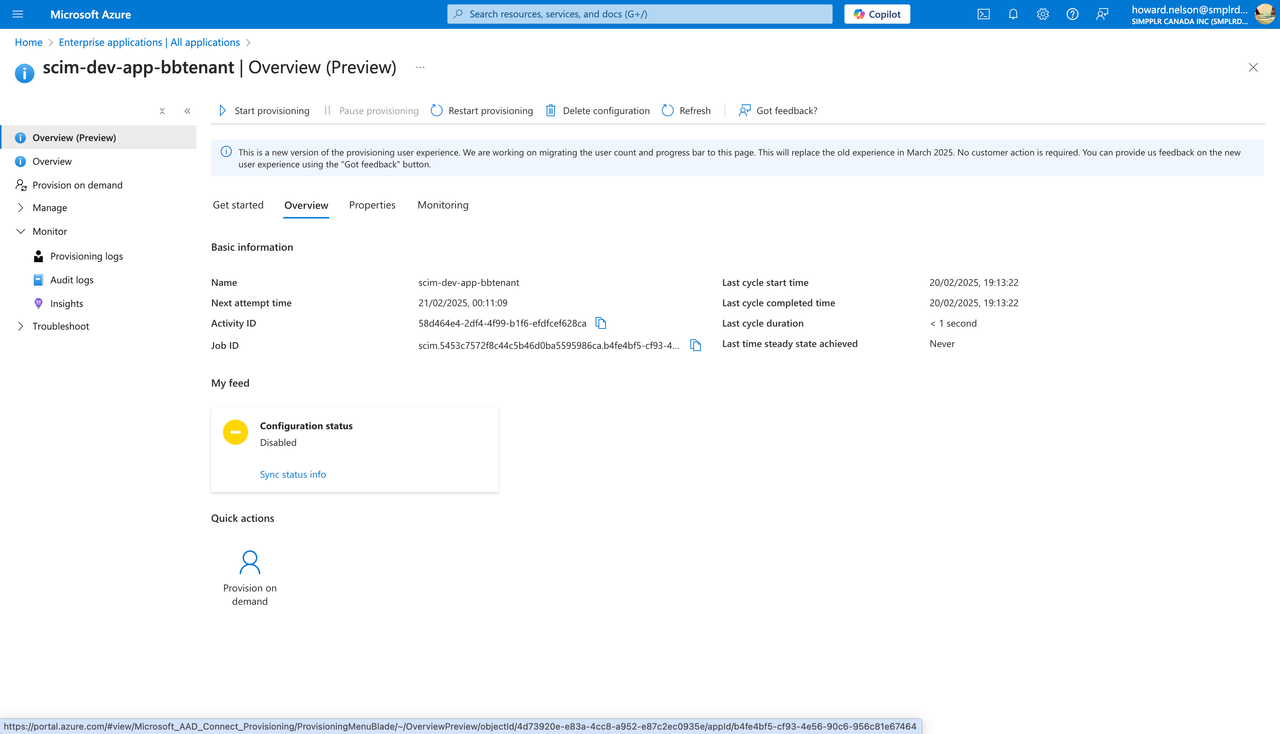Start provisioning from the toolbar
1280x734 pixels.
(264, 111)
